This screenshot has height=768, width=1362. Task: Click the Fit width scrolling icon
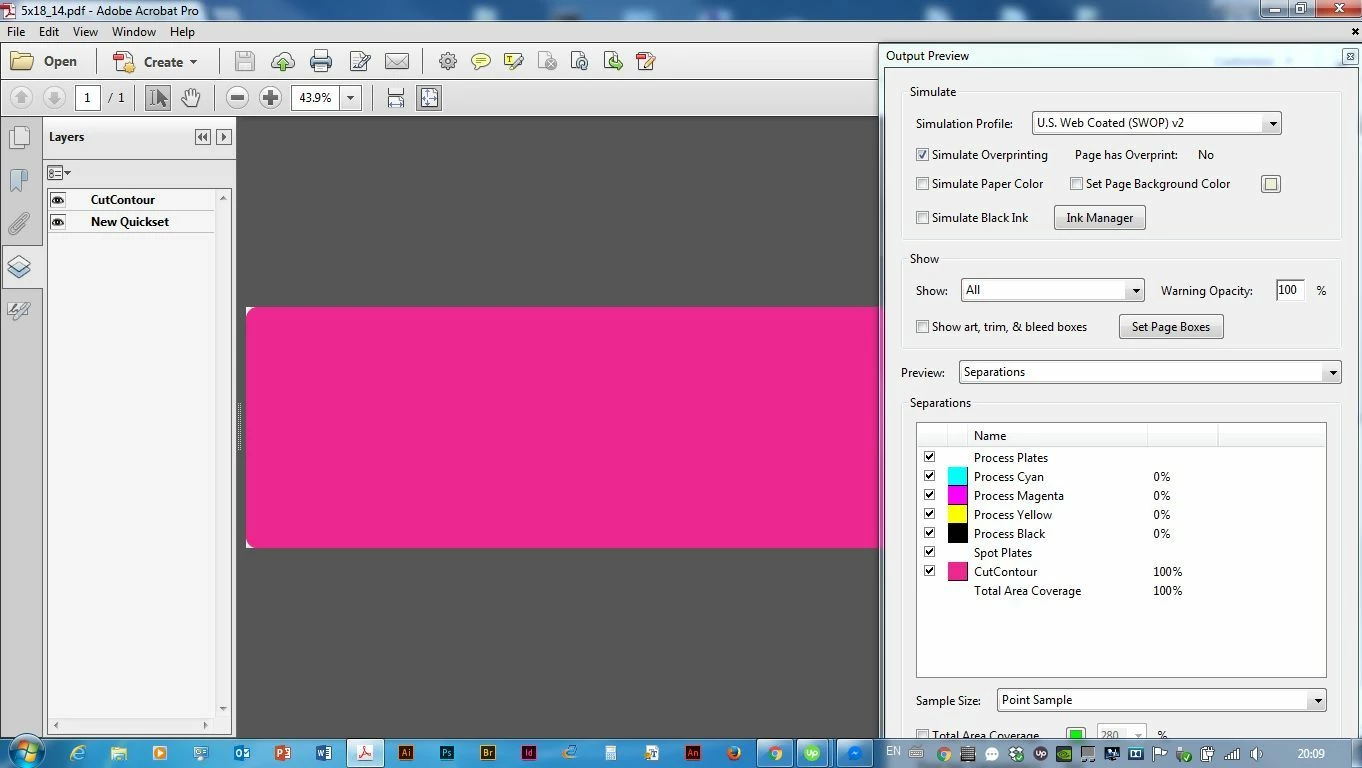pos(396,98)
